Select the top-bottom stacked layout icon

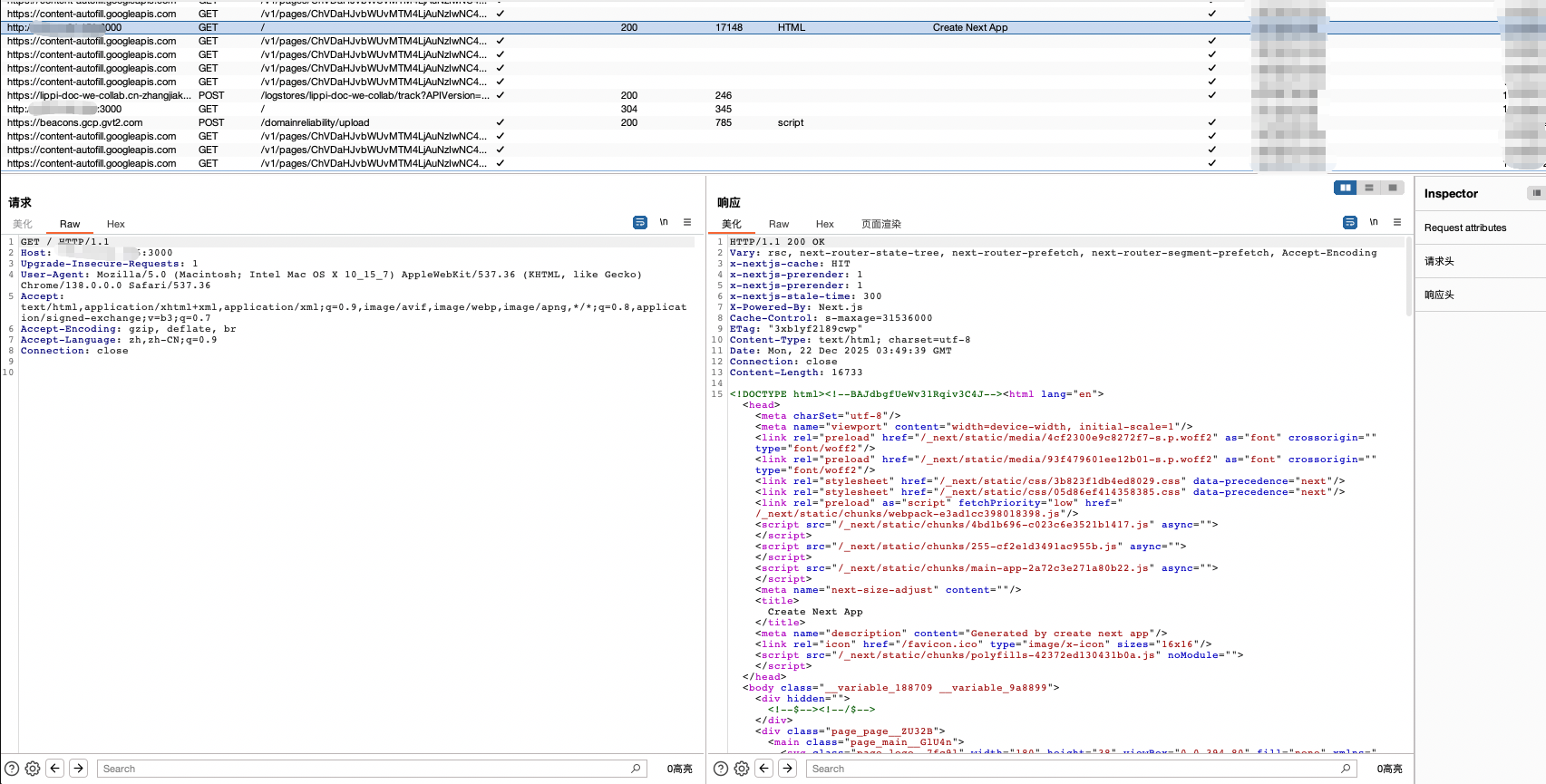pyautogui.click(x=1369, y=188)
